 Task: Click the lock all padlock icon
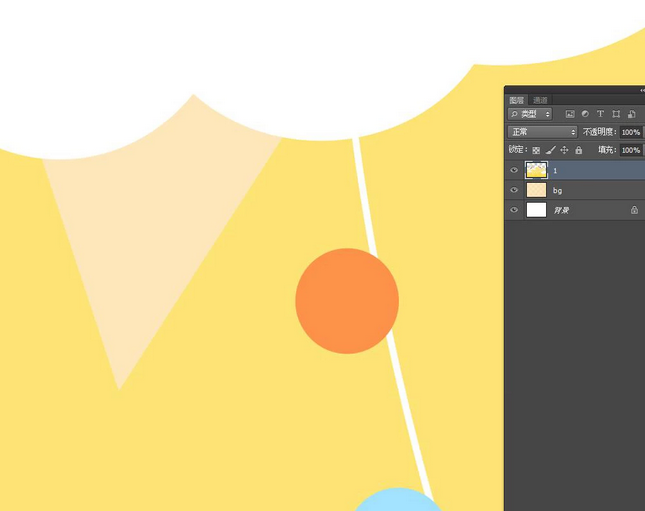pyautogui.click(x=578, y=150)
